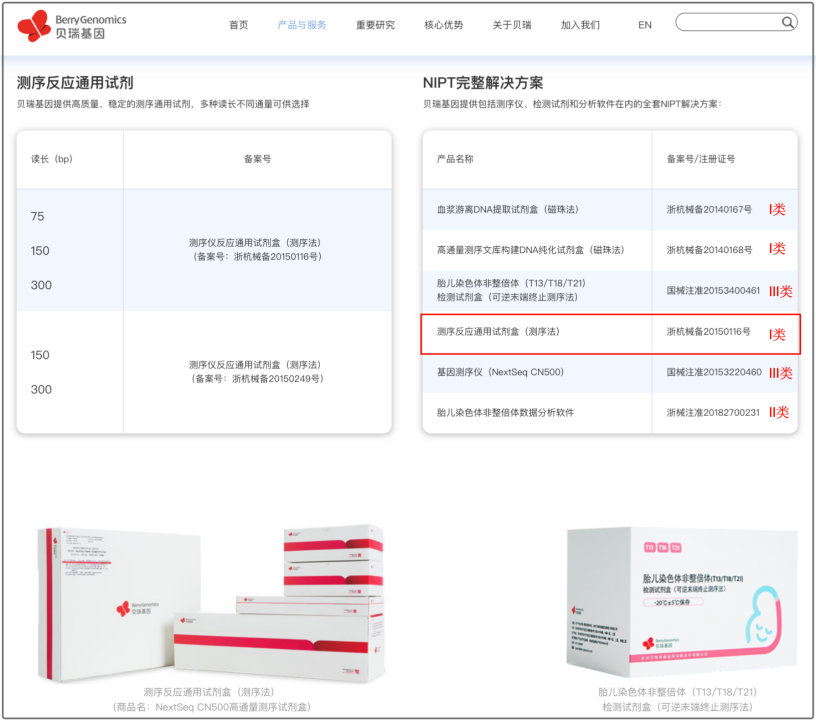Open the 首页 menu item
Viewport: 816px width, 720px height.
point(238,25)
